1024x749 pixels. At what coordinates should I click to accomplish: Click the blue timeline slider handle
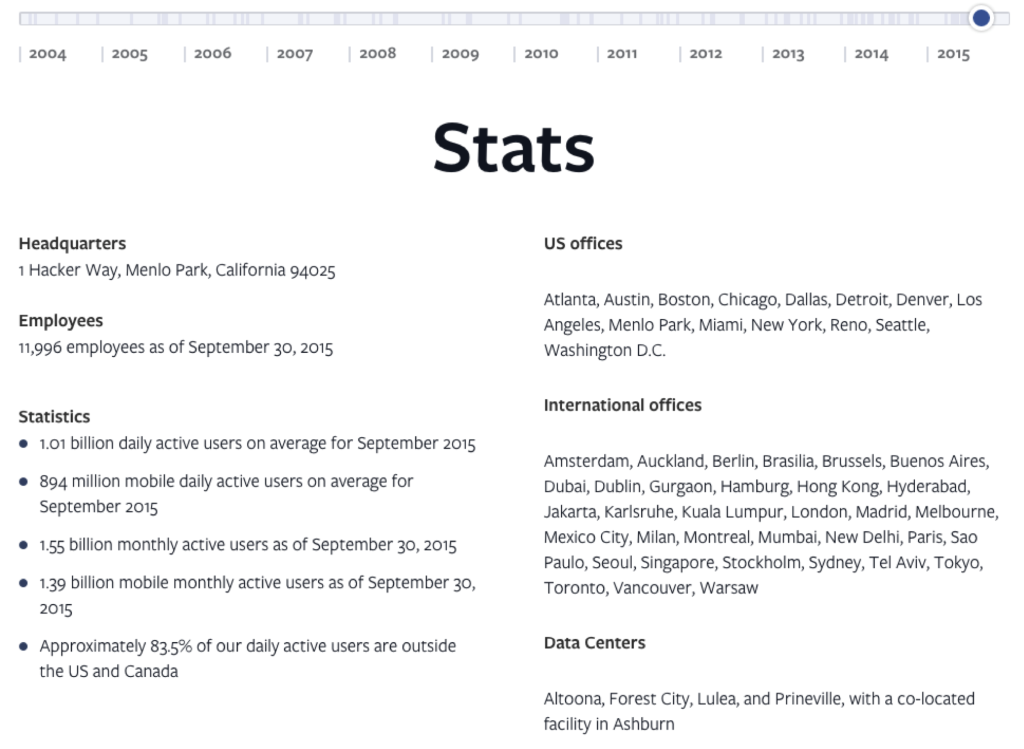[x=981, y=18]
